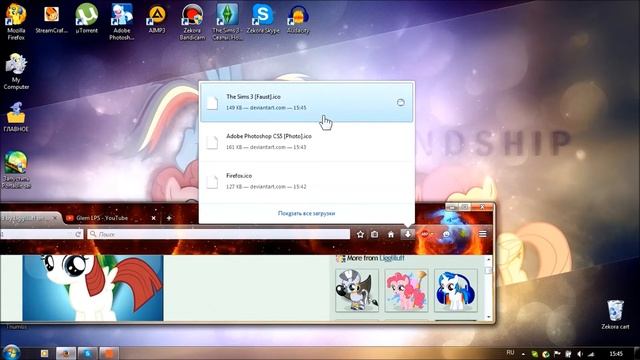
Task: Expand the Adblock Plus dropdown arrow
Action: (432, 234)
